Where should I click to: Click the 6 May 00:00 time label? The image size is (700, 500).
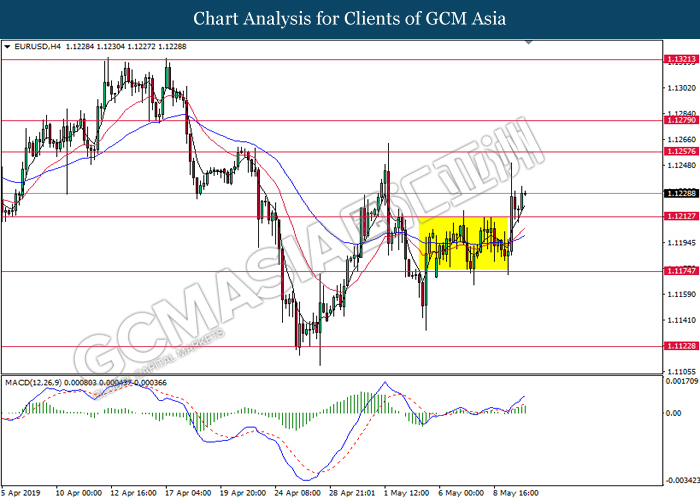(x=461, y=493)
